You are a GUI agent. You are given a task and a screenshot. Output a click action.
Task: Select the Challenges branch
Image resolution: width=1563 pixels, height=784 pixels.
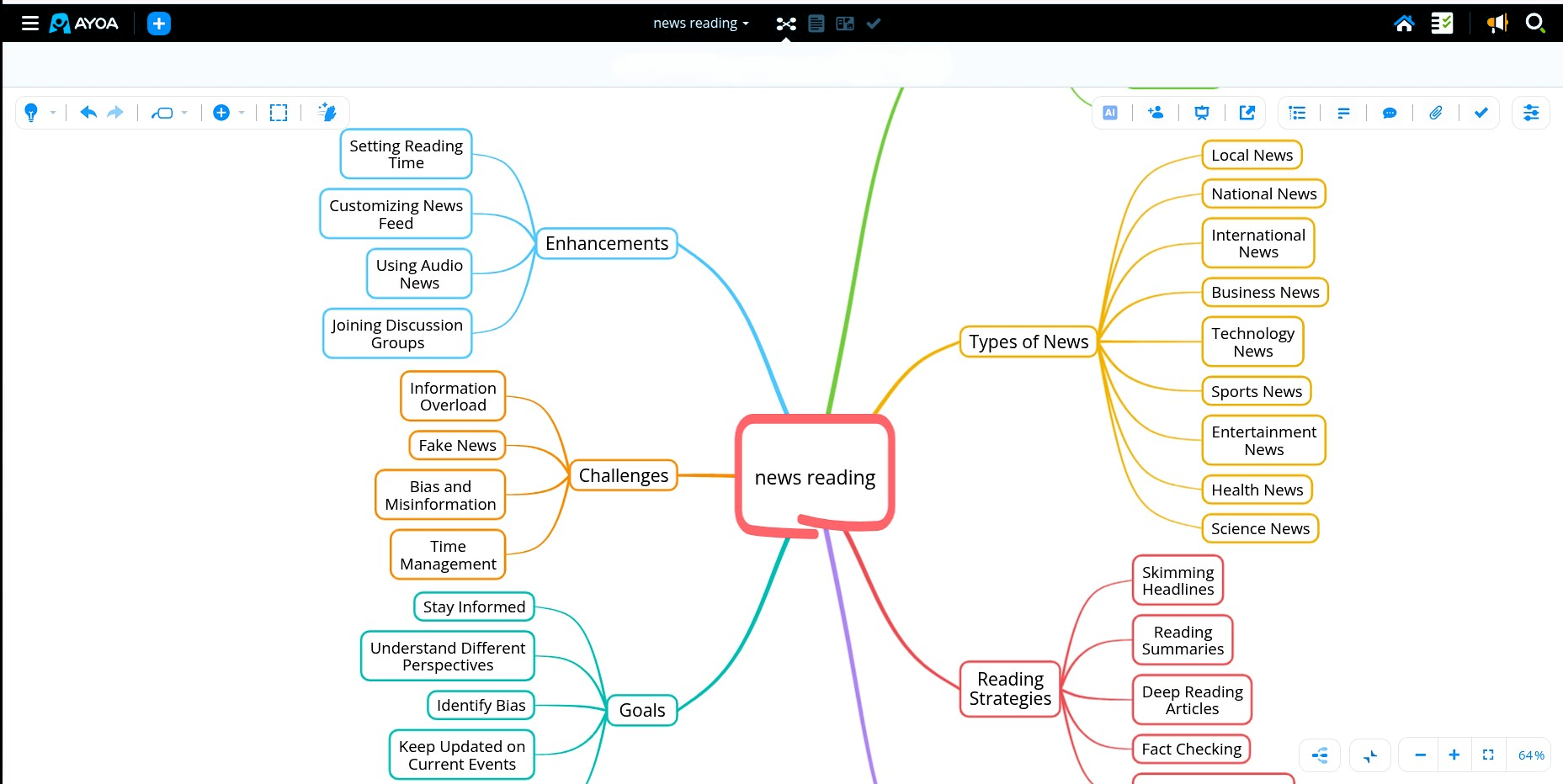624,475
